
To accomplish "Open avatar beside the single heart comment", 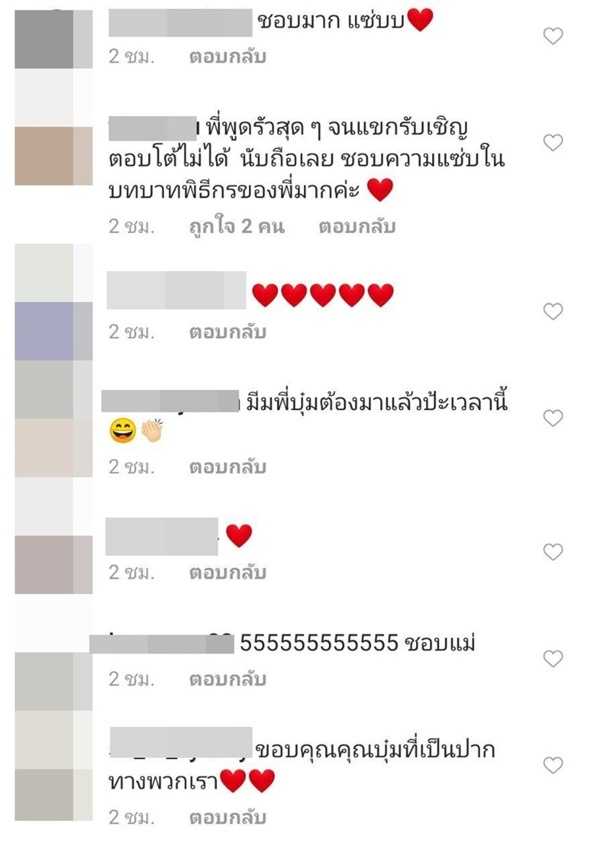I will point(53,565).
